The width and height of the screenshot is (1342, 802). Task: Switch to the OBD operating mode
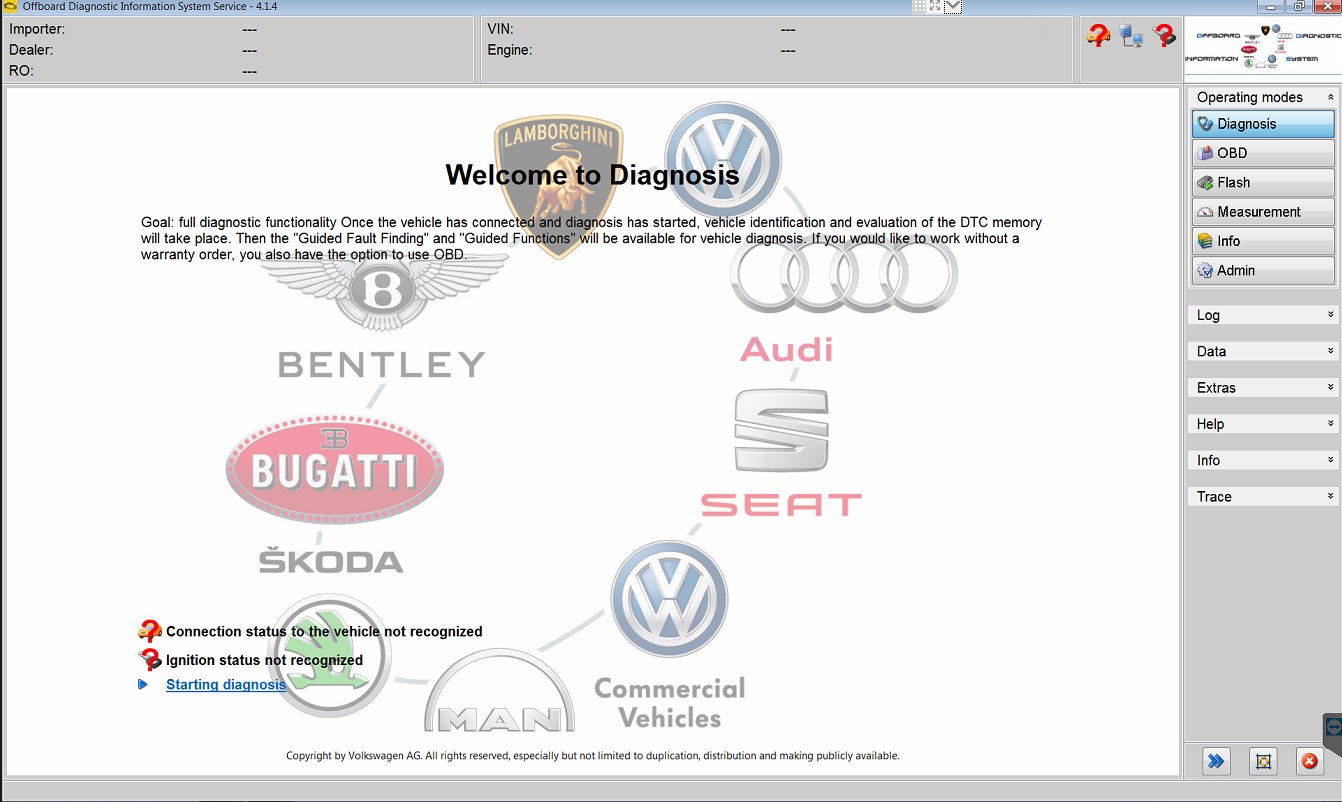click(1263, 153)
